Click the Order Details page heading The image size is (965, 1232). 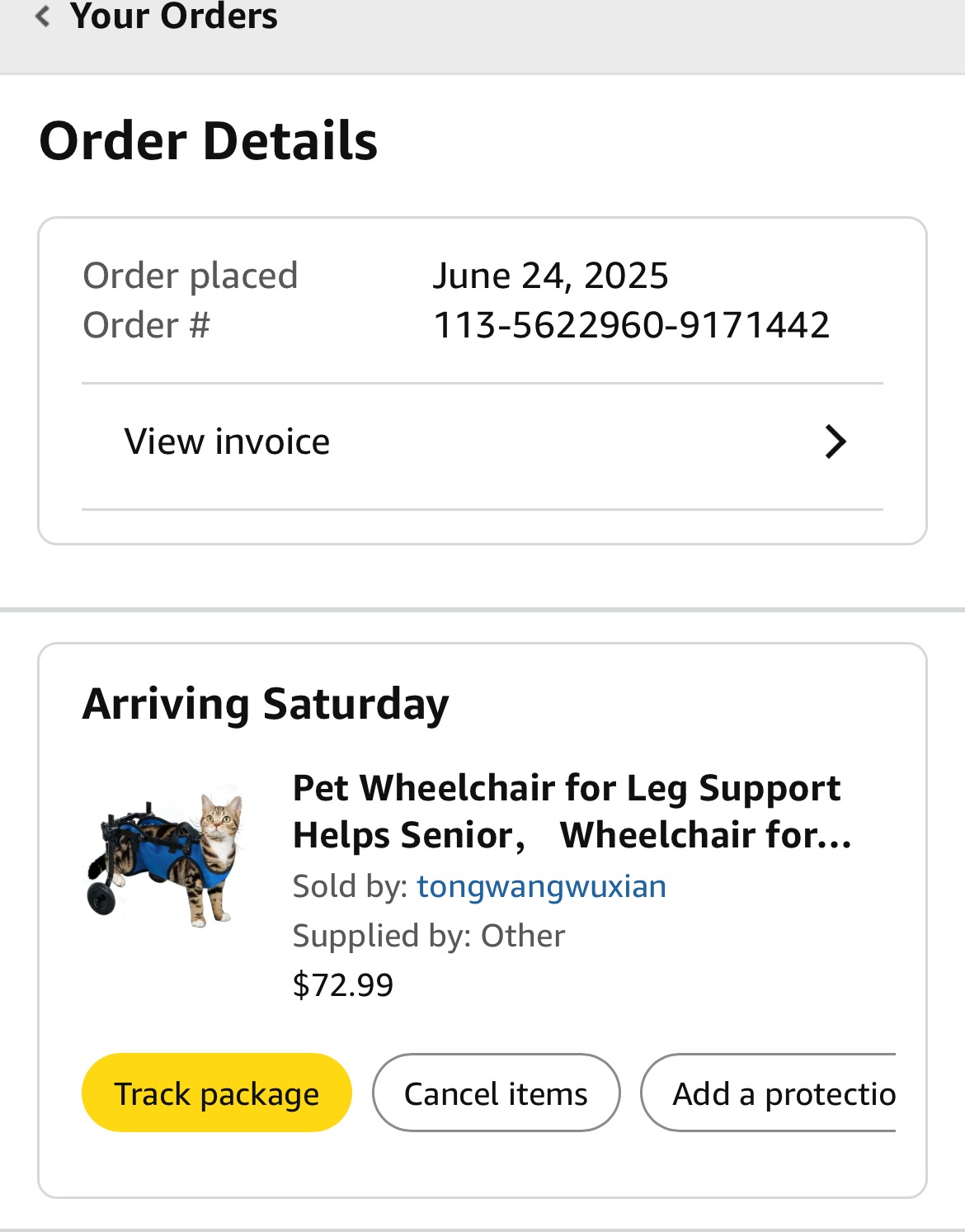coord(208,141)
